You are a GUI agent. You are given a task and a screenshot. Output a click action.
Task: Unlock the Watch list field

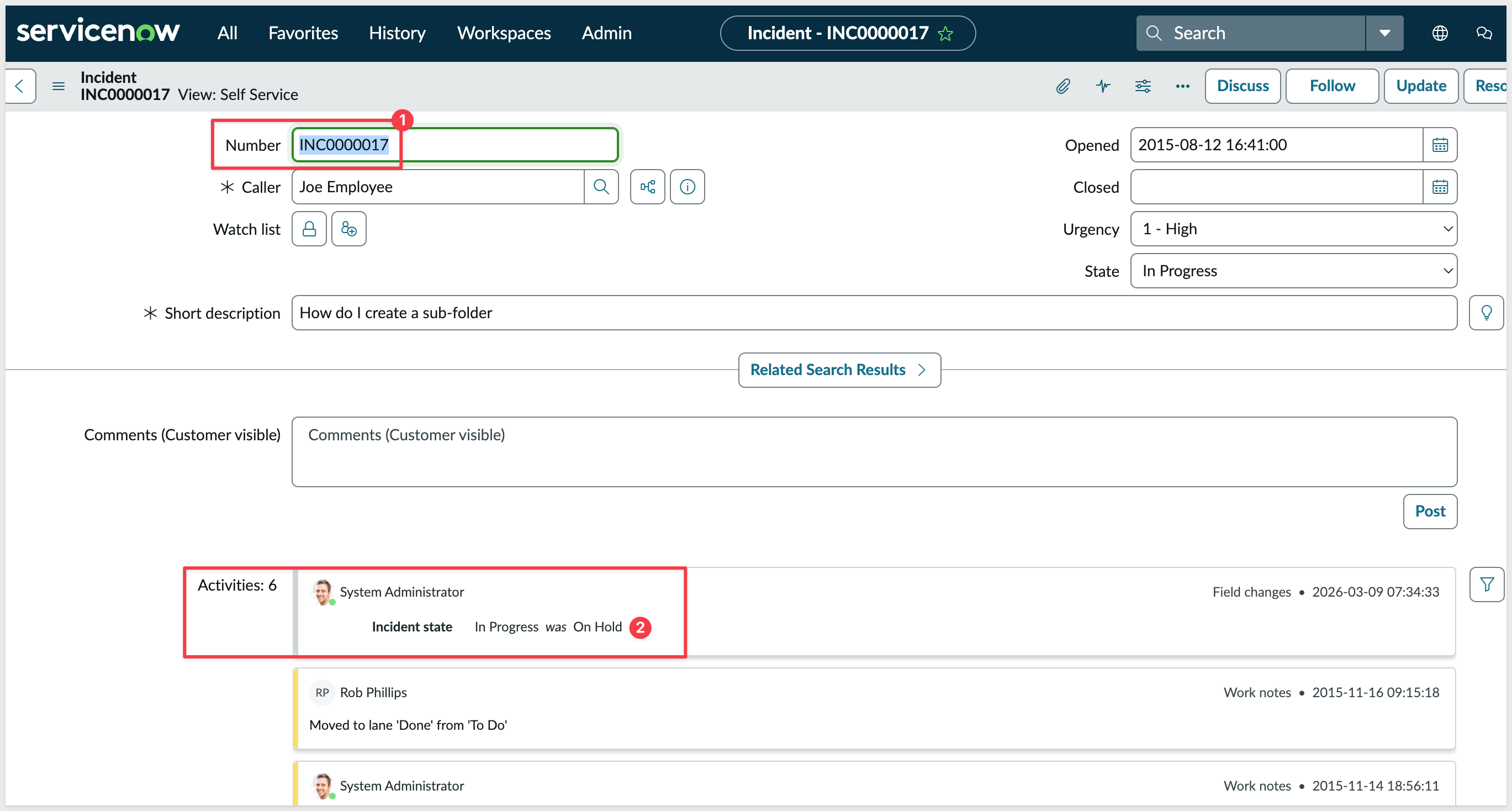[309, 229]
